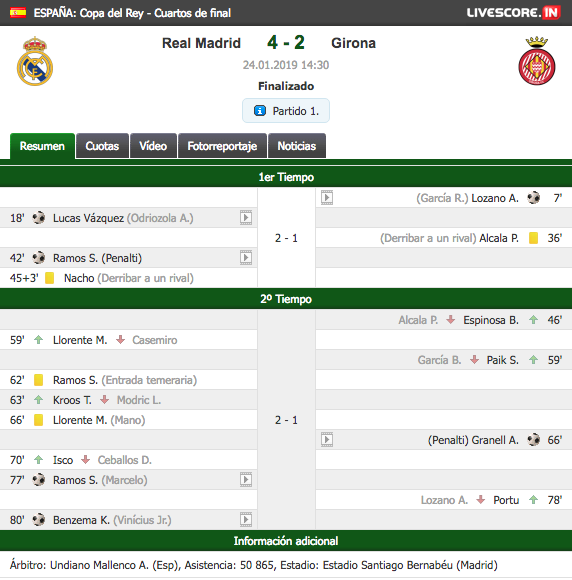Click the Girona club crest
572x580 pixels.
pos(536,61)
